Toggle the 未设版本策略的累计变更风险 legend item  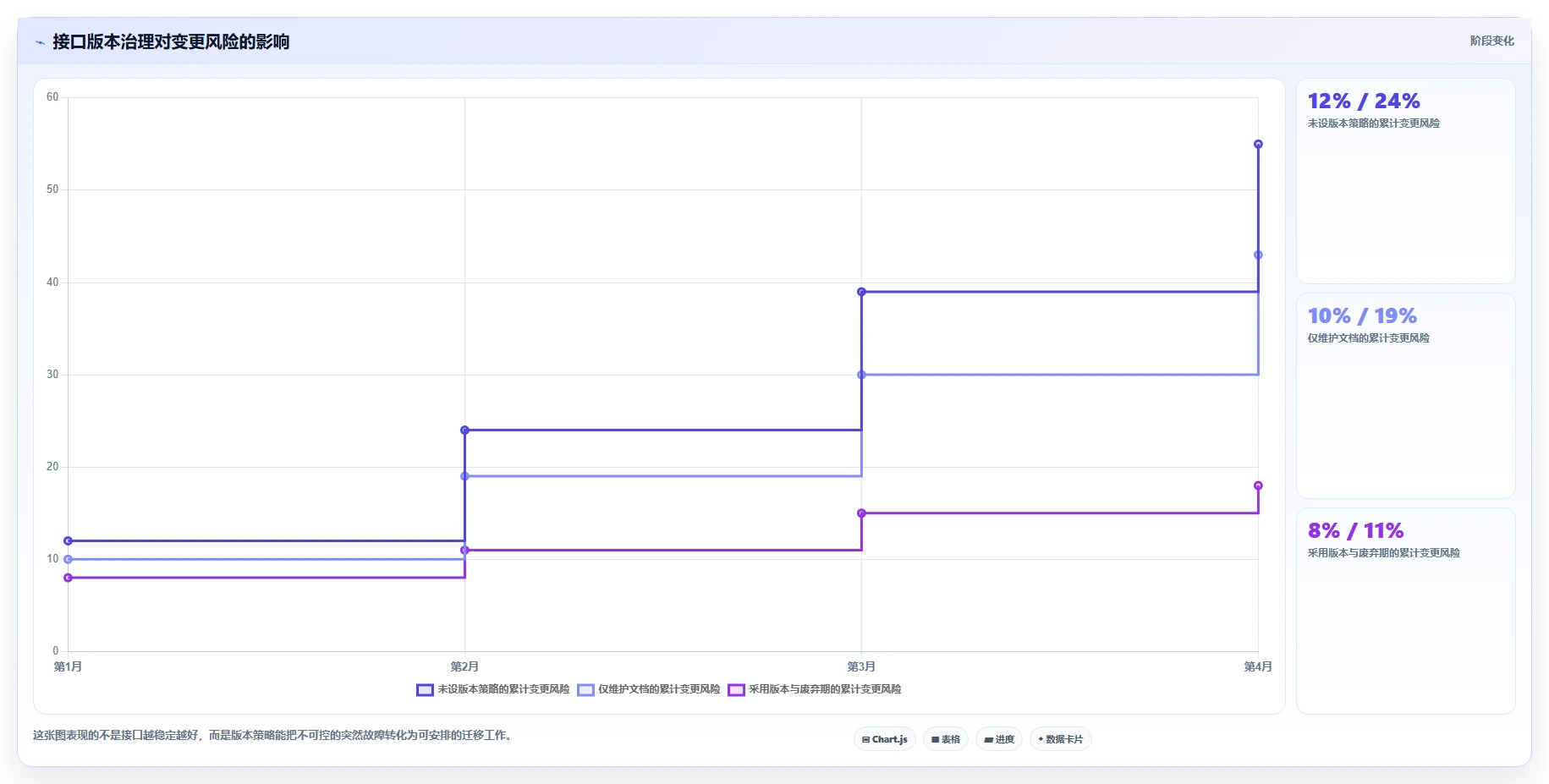(493, 689)
